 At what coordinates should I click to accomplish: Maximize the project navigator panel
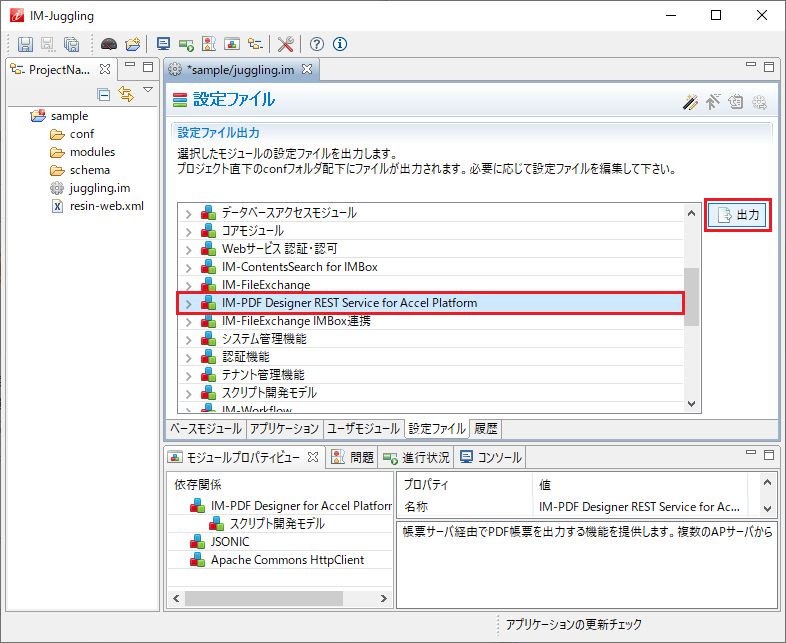point(148,67)
